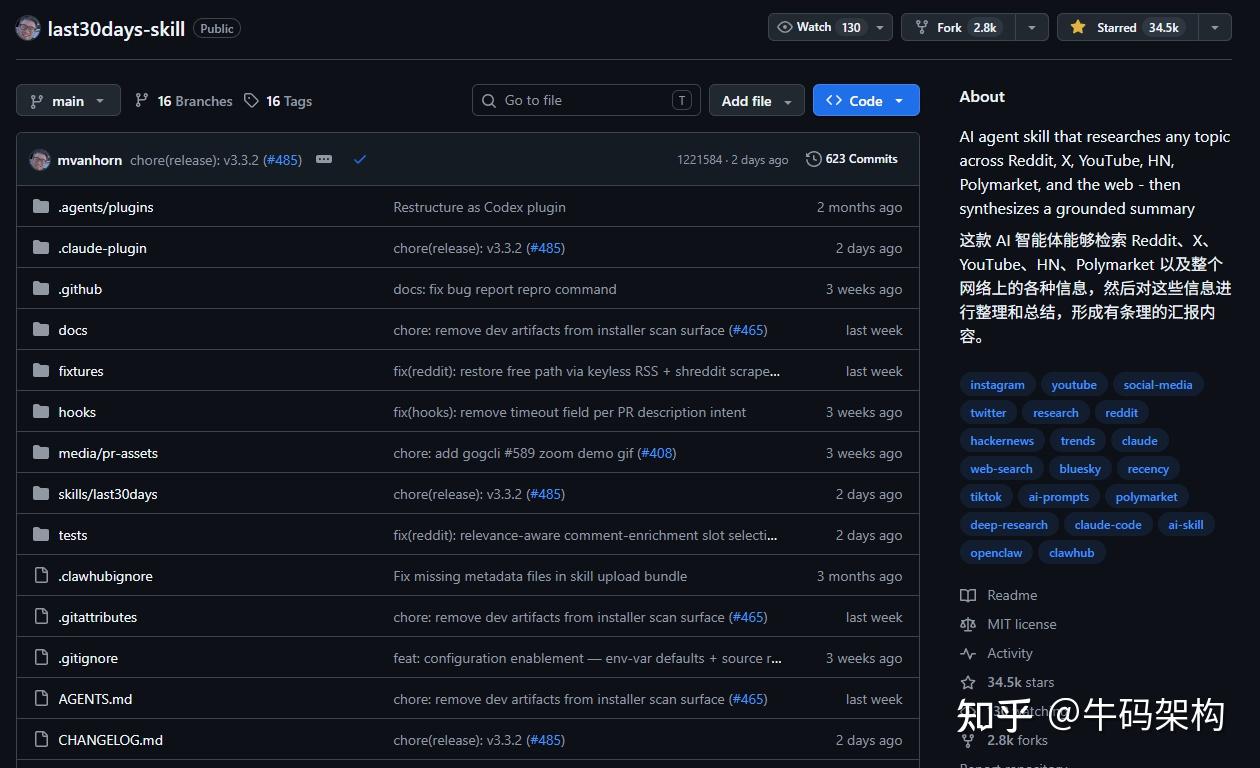
Task: Click the folder icon beside .claude-plugin
Action: (41, 247)
